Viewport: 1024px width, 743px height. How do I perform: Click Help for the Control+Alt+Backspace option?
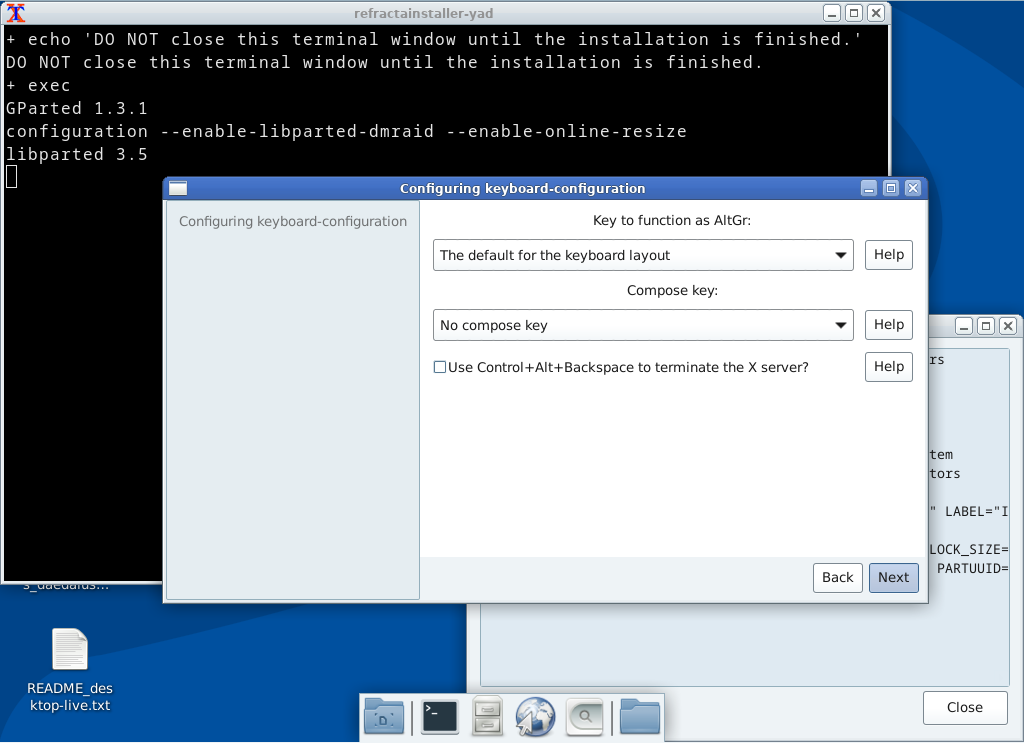click(x=888, y=367)
